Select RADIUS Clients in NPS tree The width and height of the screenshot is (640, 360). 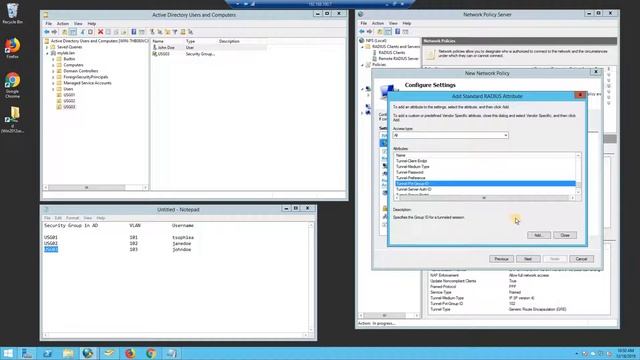click(x=392, y=53)
